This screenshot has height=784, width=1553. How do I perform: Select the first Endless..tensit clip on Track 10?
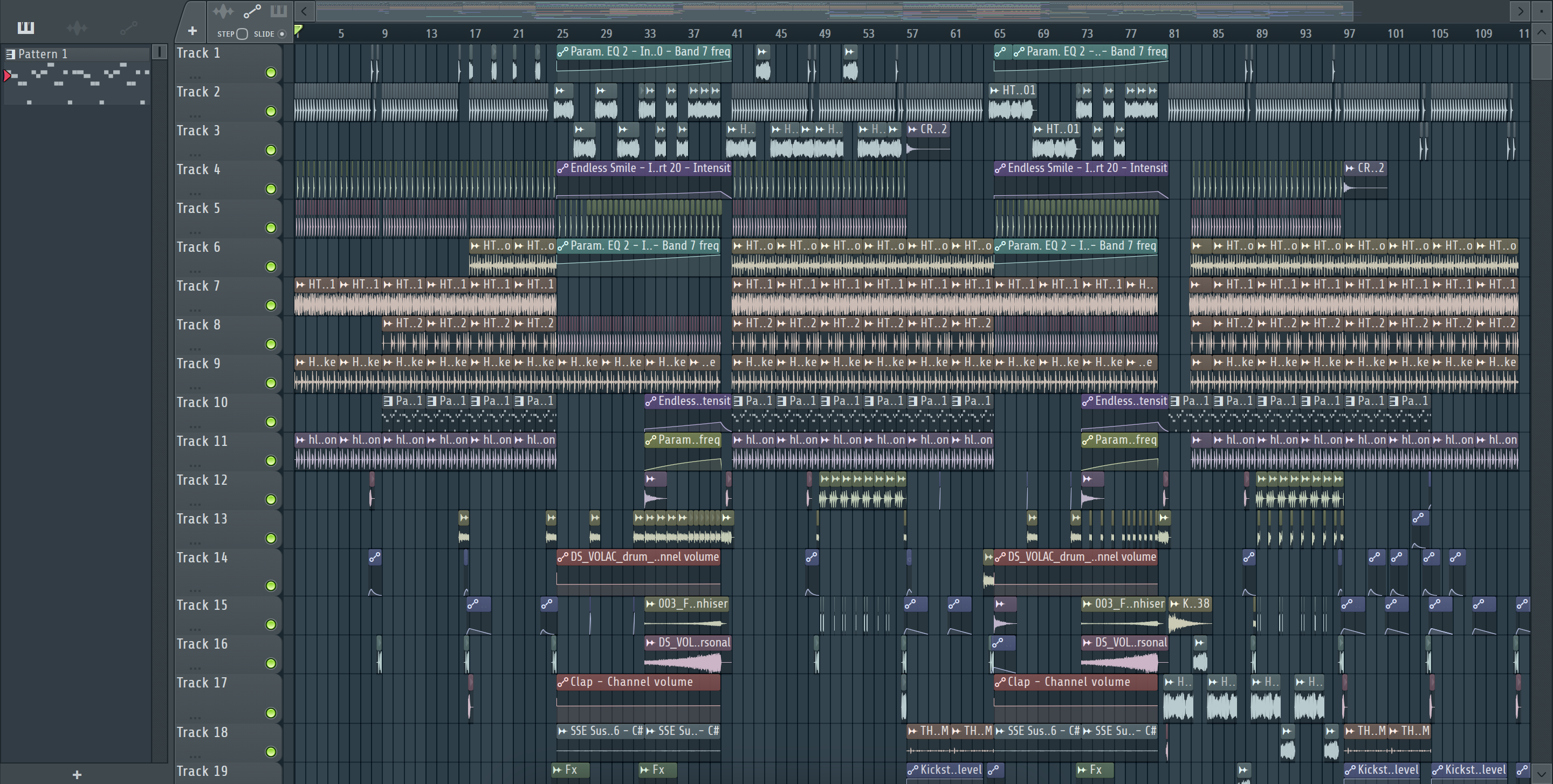point(688,413)
